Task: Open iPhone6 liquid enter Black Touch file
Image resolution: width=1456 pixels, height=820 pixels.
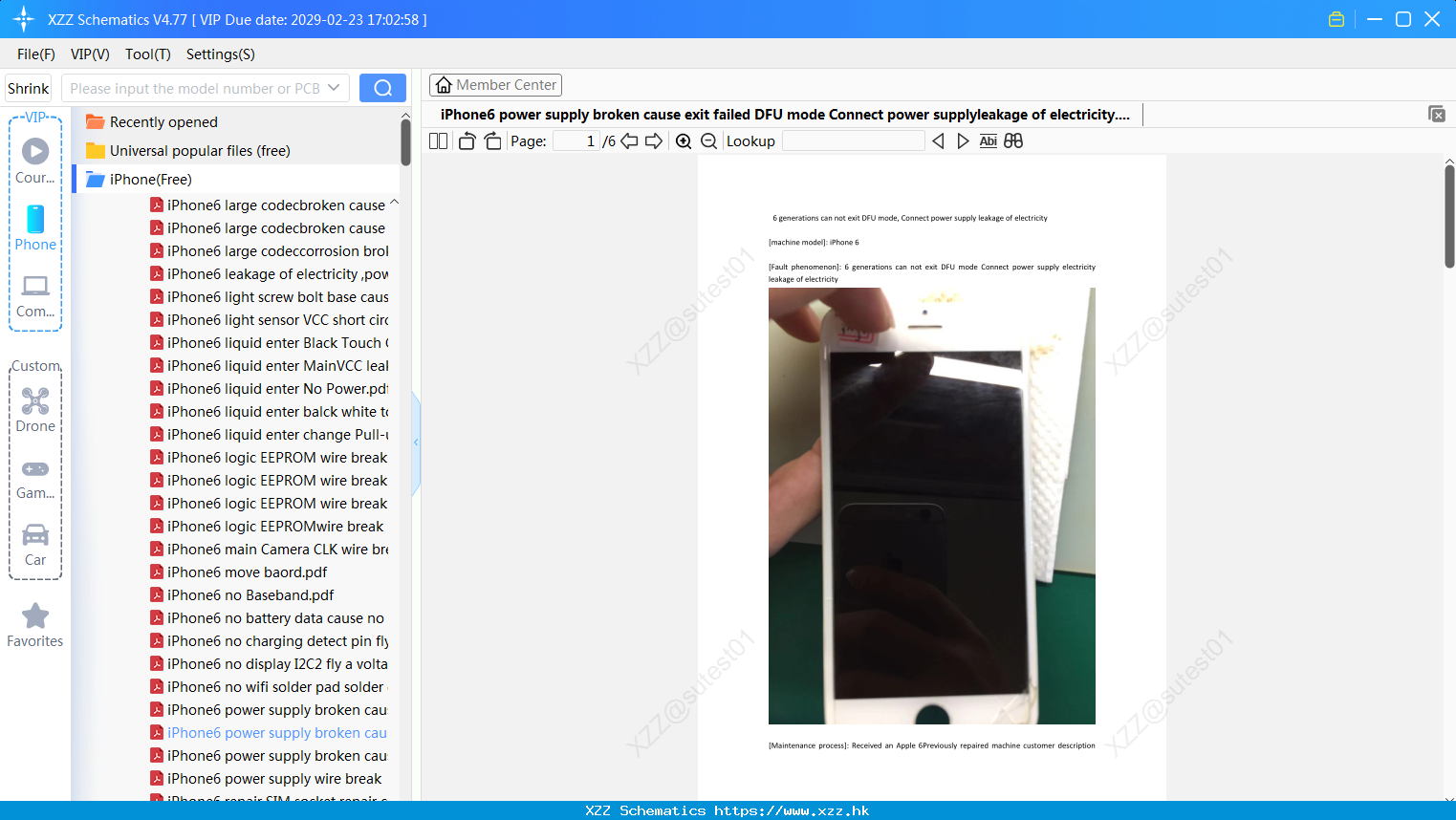Action: point(270,343)
